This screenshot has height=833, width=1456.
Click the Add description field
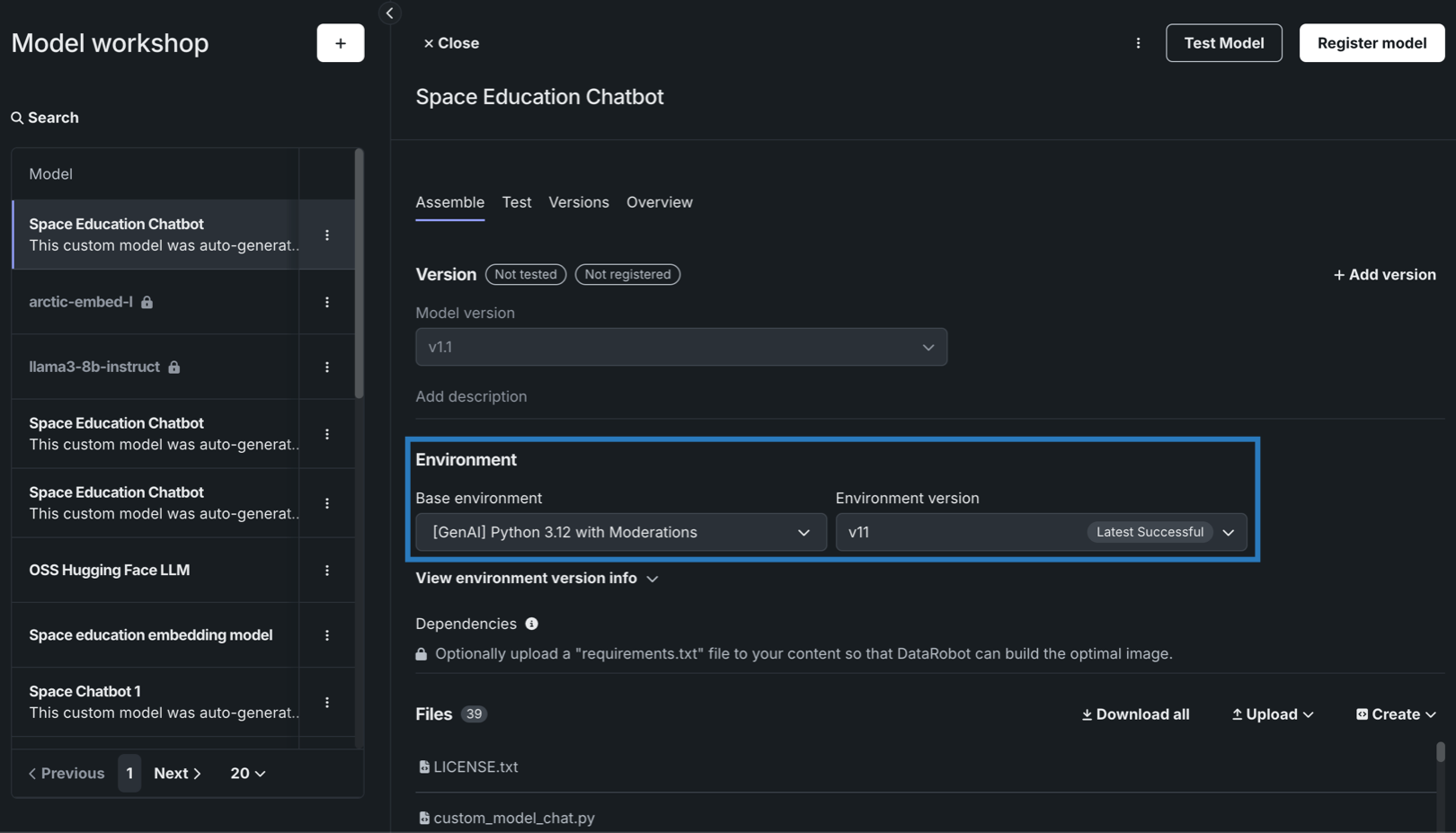point(471,396)
